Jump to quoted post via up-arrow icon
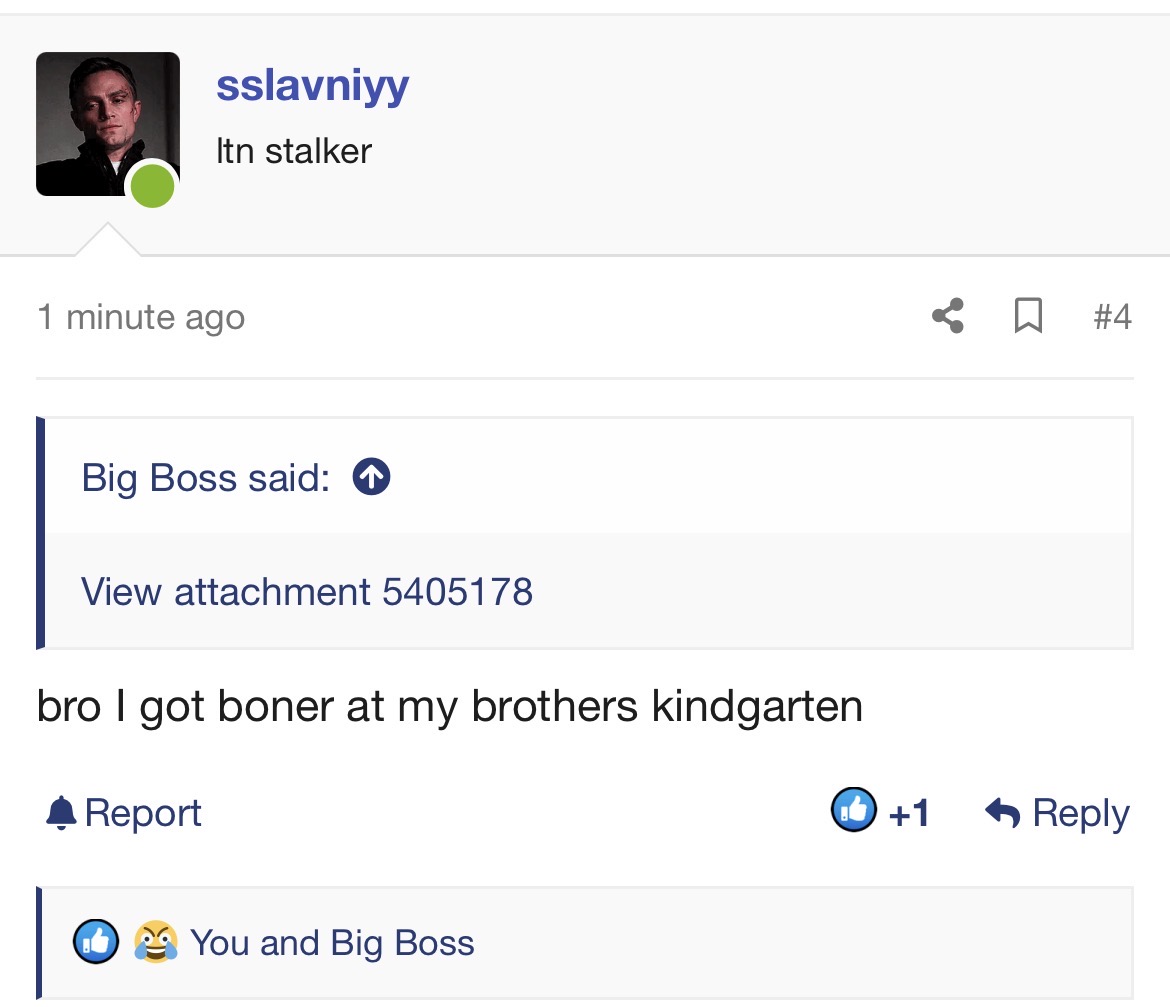Image resolution: width=1170 pixels, height=1007 pixels. (372, 476)
